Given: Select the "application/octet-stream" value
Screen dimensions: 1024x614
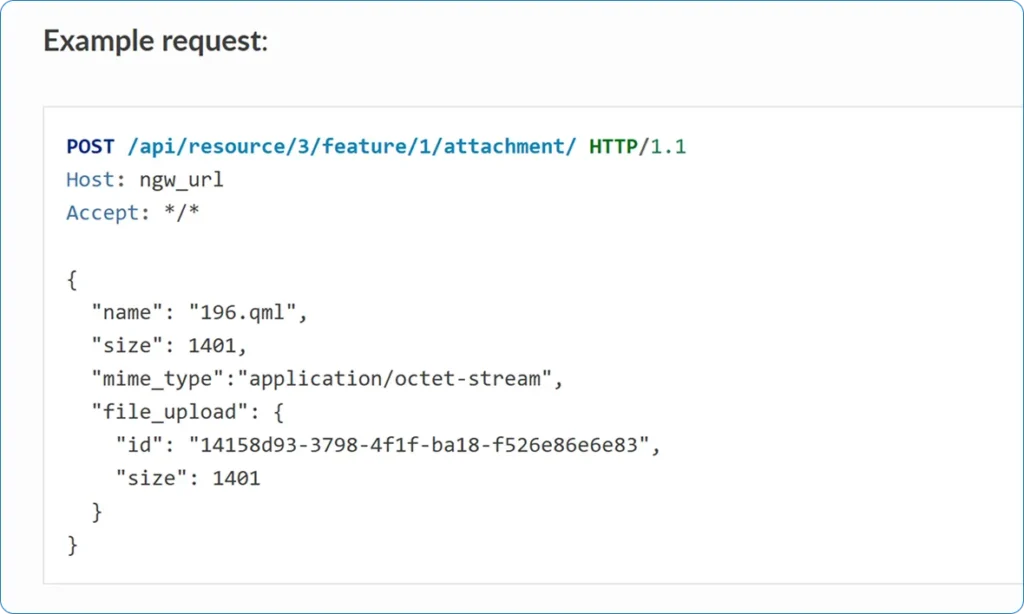Looking at the screenshot, I should click(400, 378).
